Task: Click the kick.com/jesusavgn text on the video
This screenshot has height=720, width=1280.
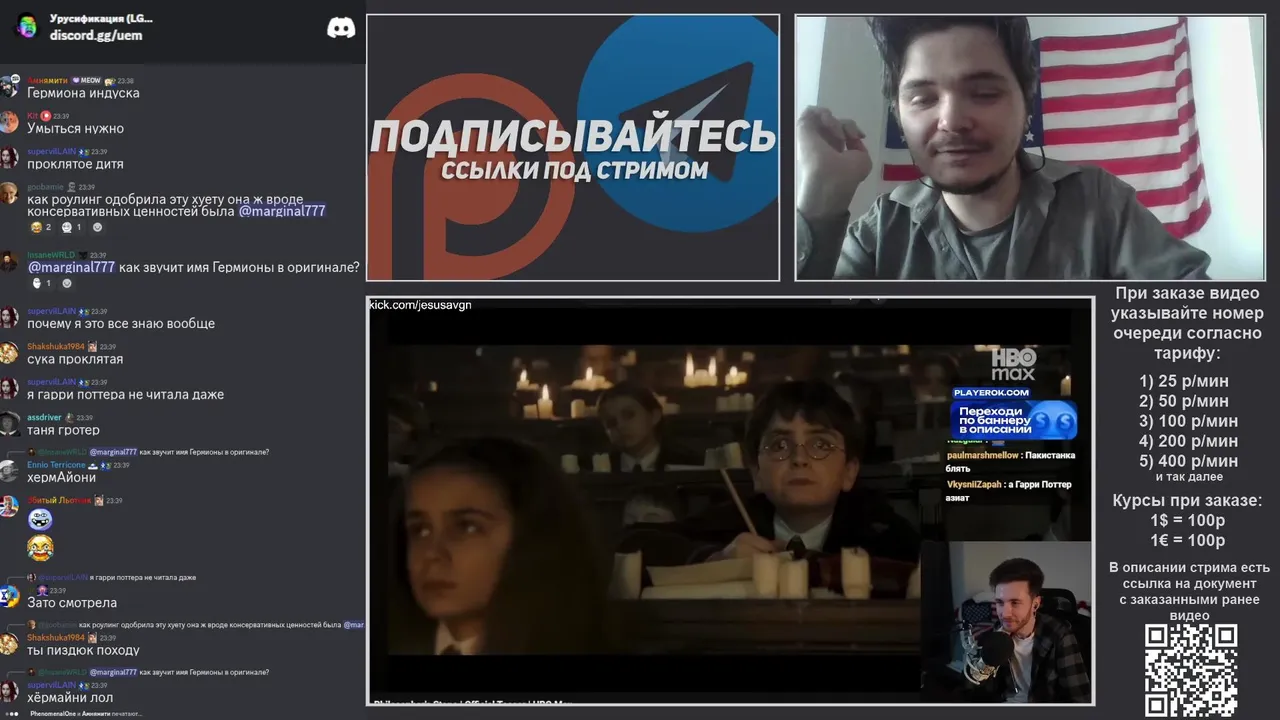Action: click(x=420, y=305)
